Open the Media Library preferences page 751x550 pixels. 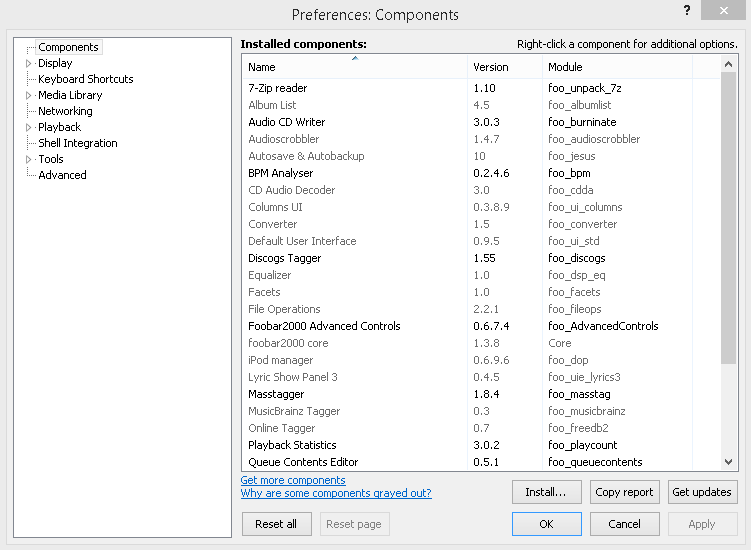click(70, 95)
